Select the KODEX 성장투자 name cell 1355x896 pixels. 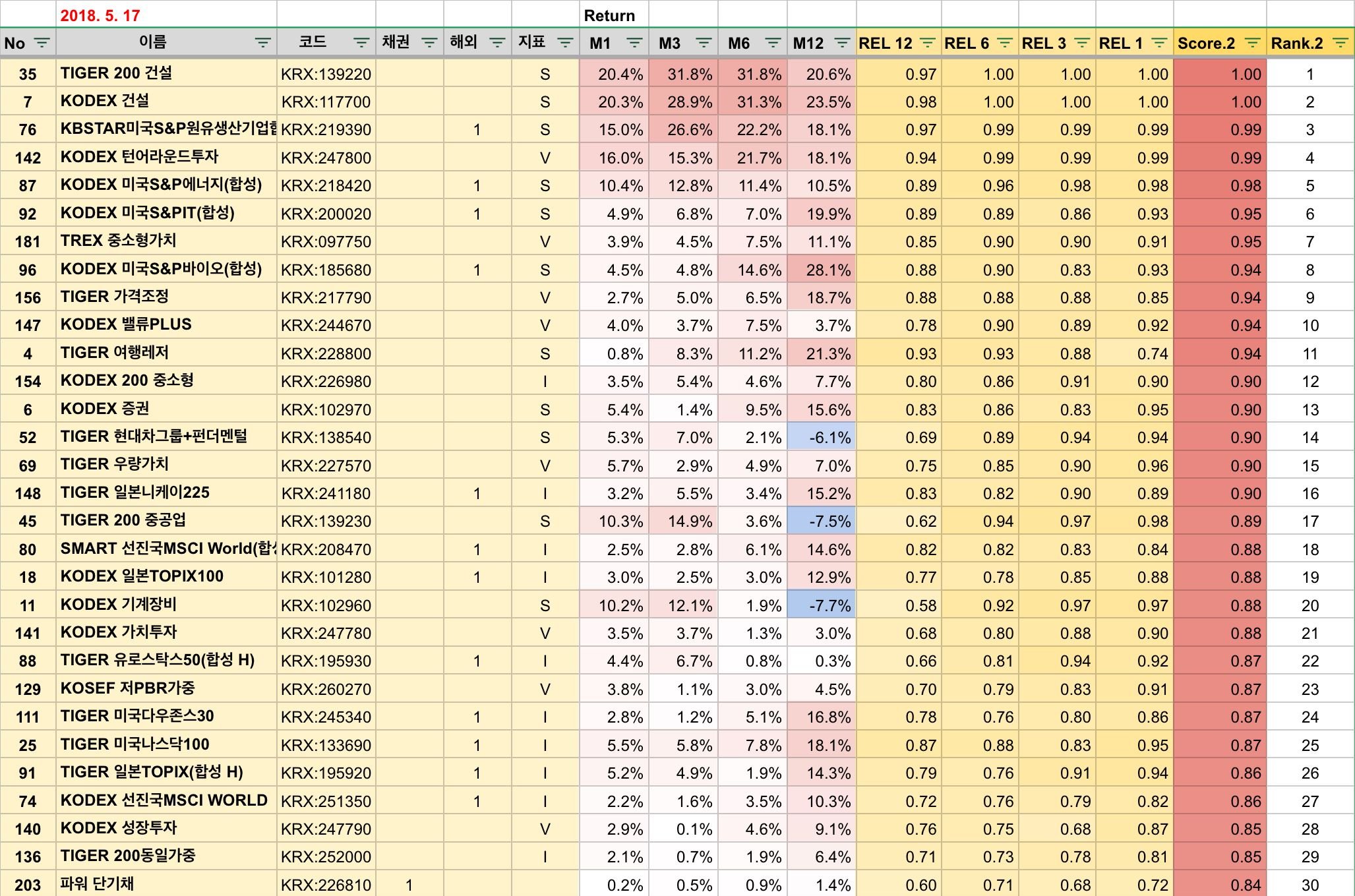166,829
